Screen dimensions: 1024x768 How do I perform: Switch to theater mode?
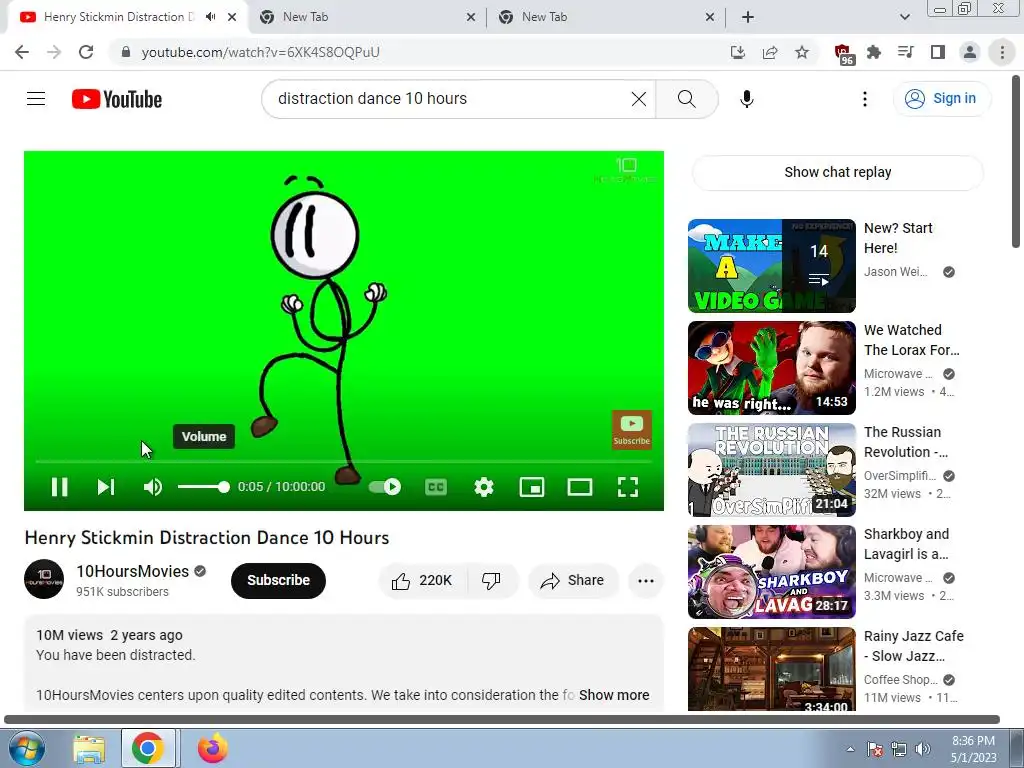tap(580, 487)
